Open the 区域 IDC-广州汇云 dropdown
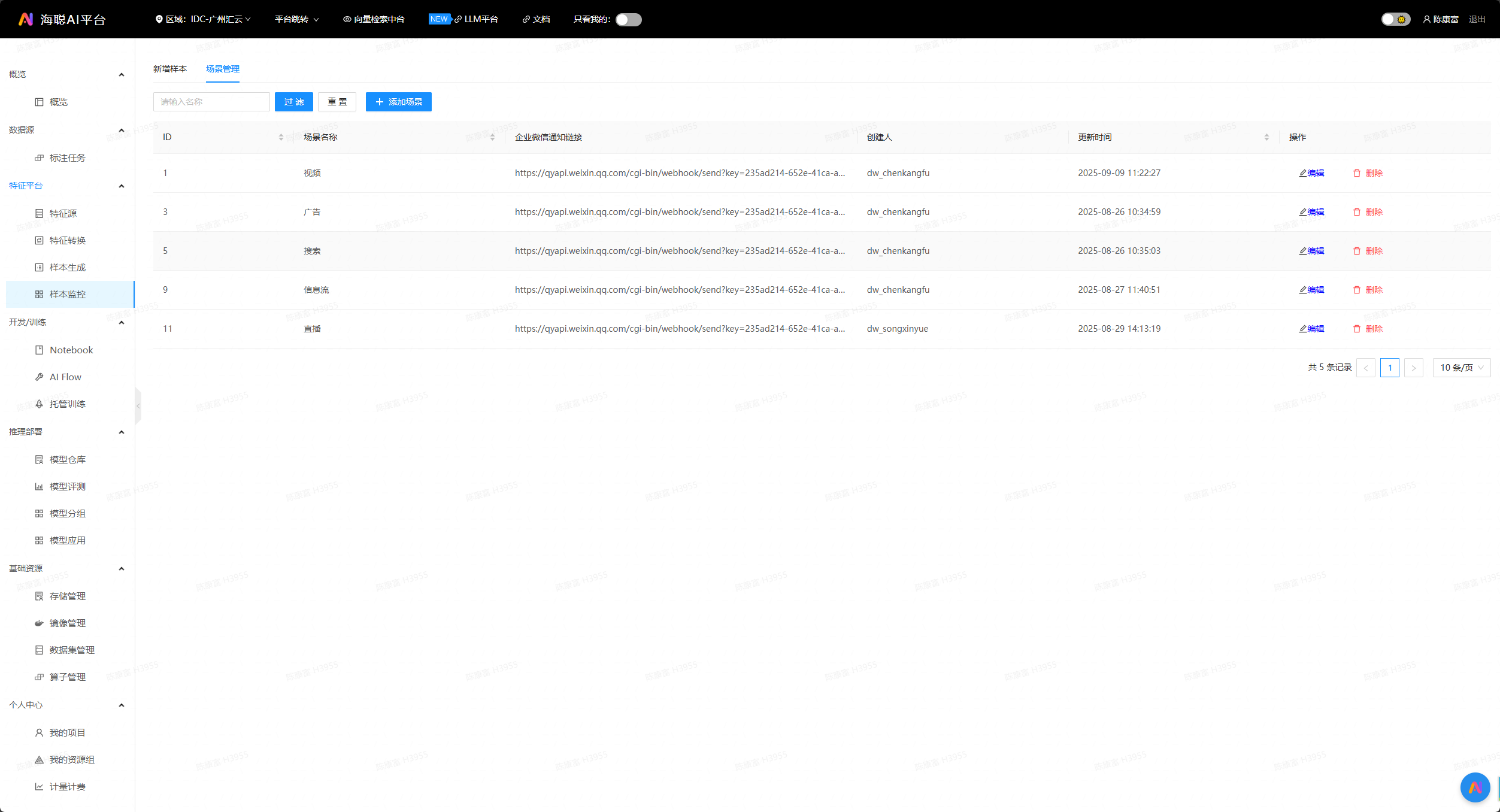 [x=204, y=19]
